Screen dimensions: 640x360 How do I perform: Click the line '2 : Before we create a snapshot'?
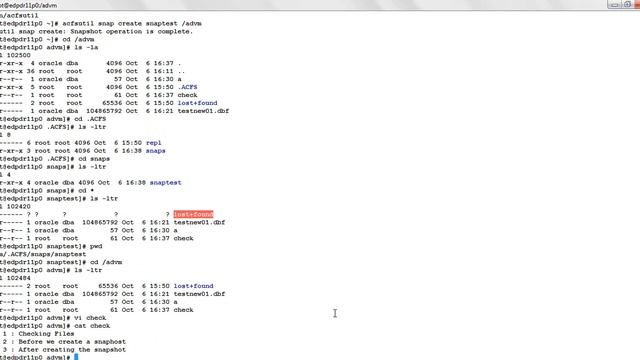click(64, 342)
